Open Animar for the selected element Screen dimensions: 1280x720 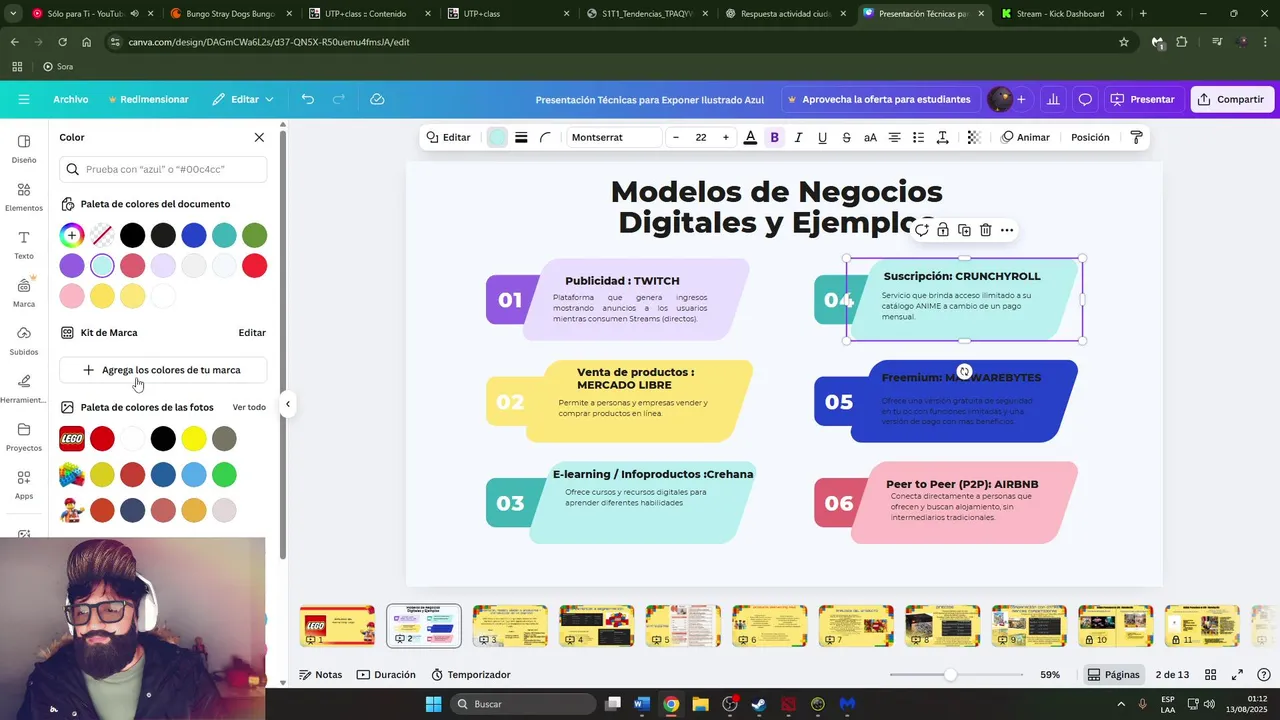[x=1025, y=137]
